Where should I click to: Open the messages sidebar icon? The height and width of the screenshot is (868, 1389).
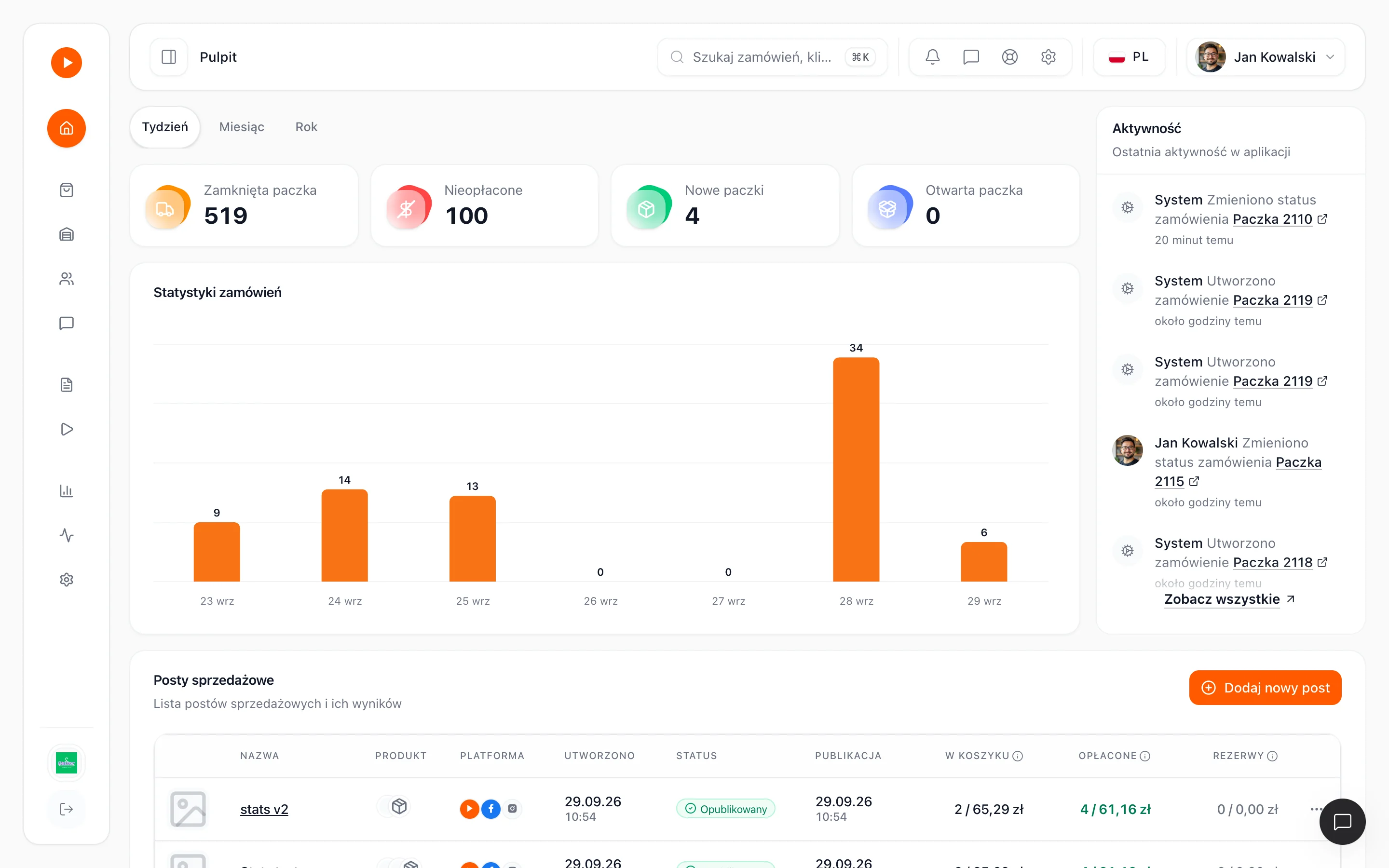pyautogui.click(x=67, y=323)
